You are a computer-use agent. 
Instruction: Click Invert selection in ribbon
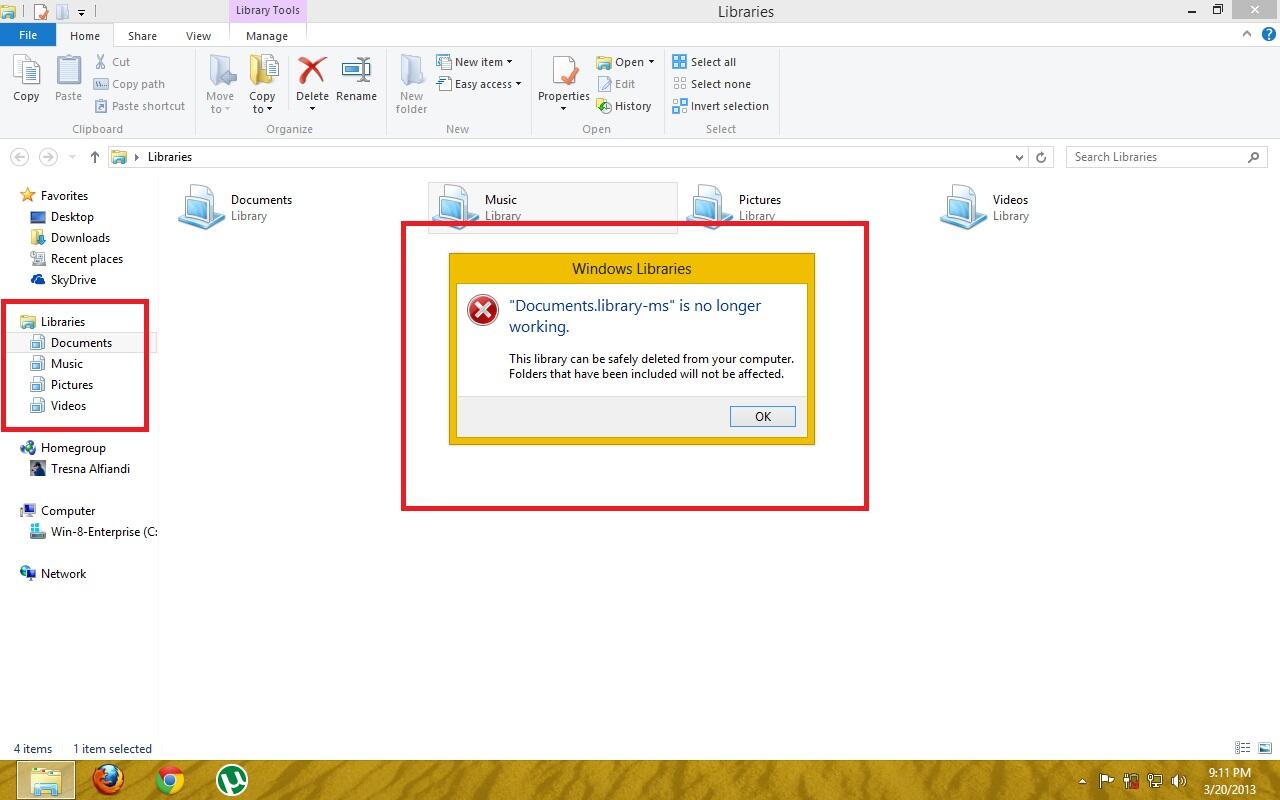[x=720, y=106]
